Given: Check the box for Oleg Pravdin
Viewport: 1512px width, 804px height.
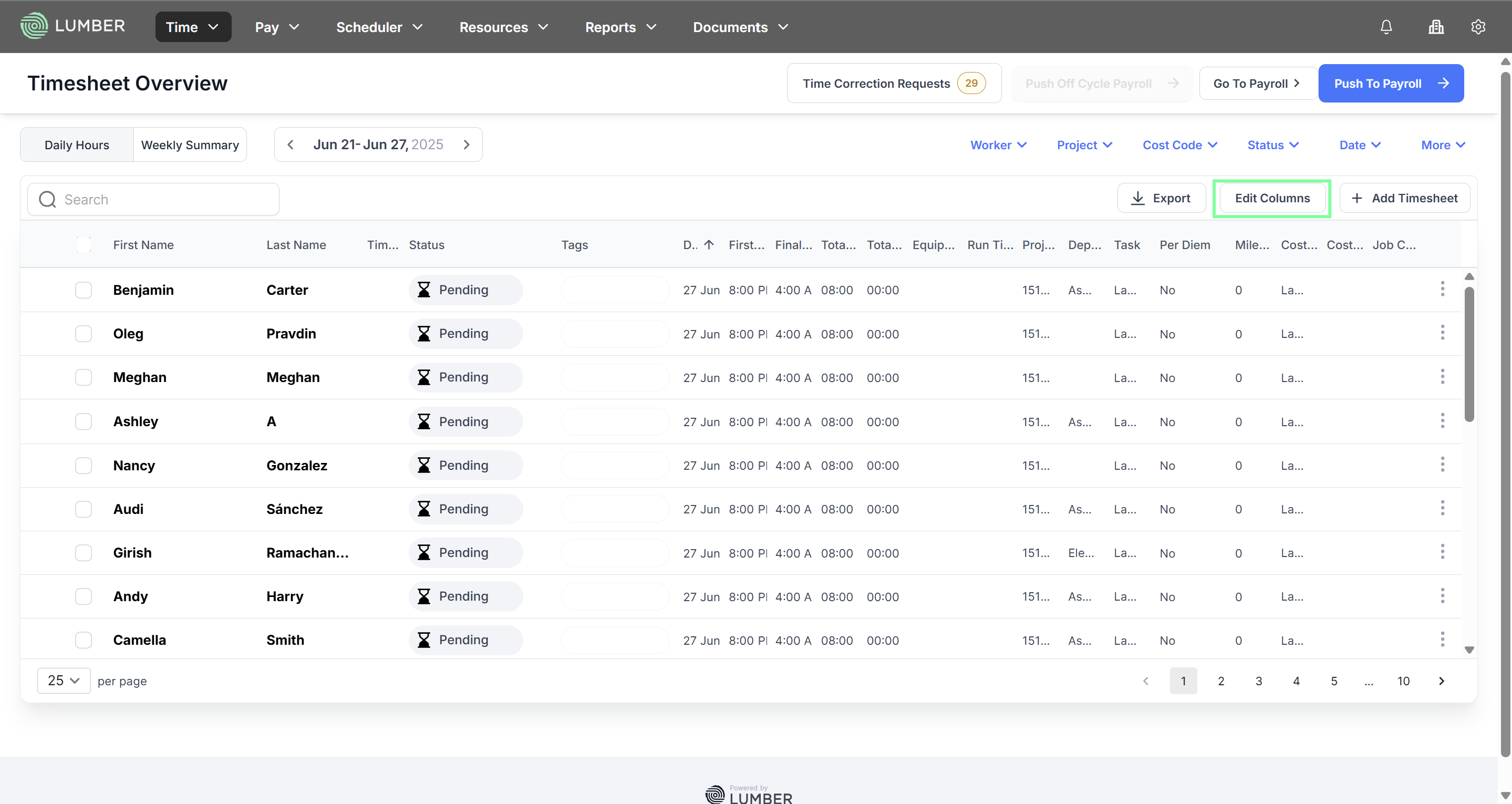Looking at the screenshot, I should coord(84,334).
